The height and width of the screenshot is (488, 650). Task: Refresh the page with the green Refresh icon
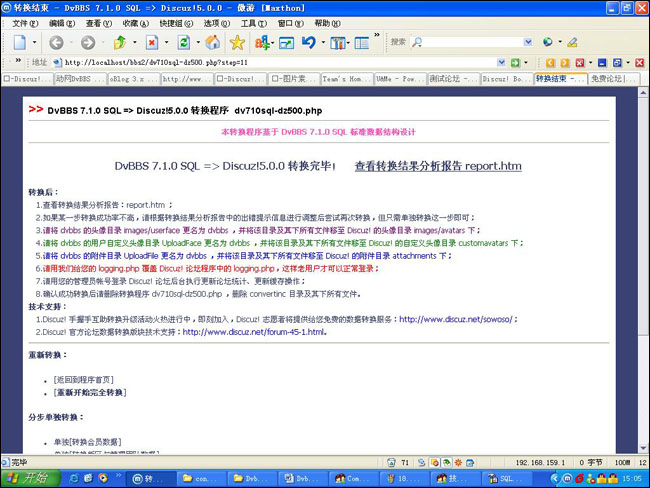point(184,42)
